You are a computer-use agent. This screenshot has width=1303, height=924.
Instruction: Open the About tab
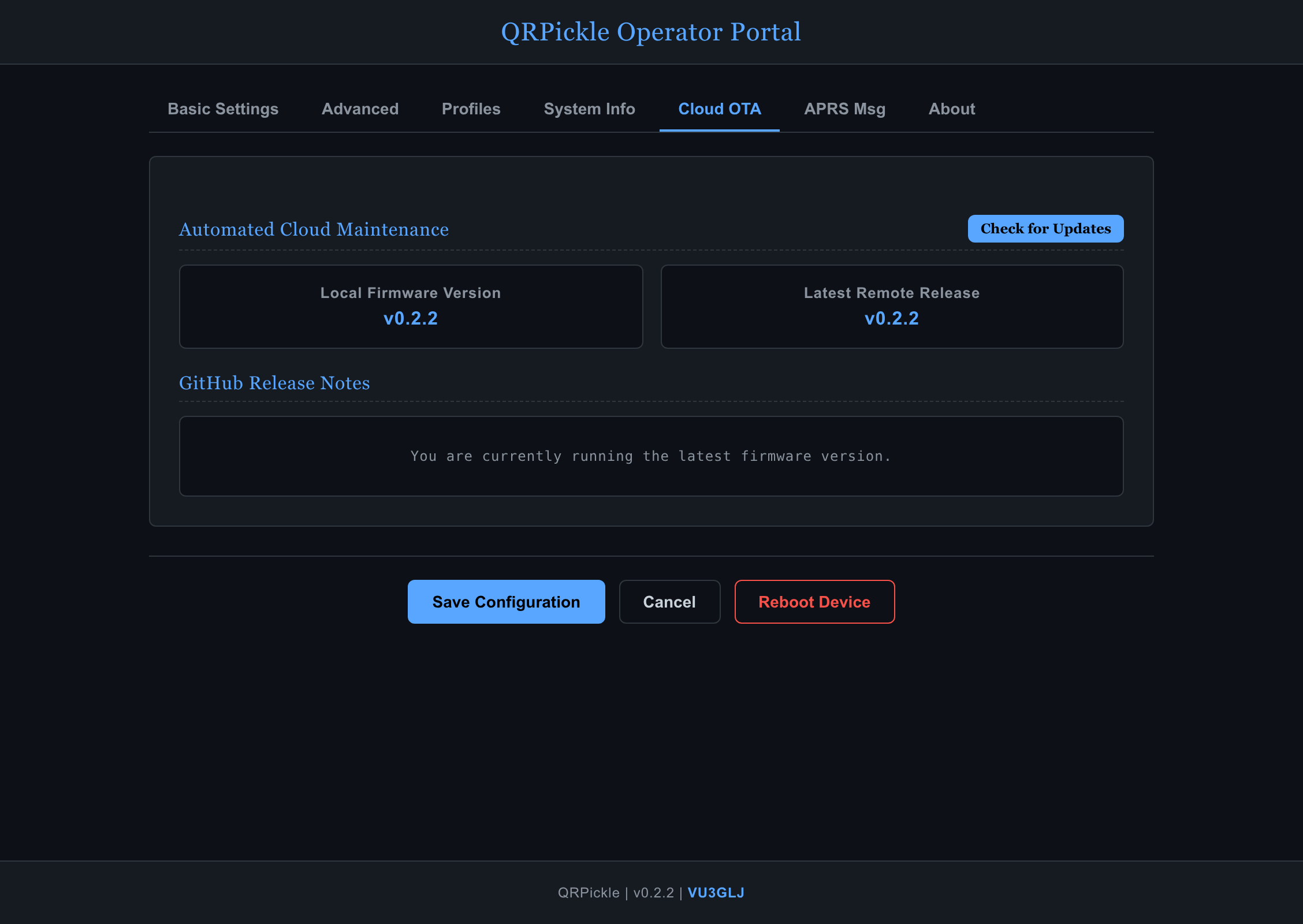(951, 109)
